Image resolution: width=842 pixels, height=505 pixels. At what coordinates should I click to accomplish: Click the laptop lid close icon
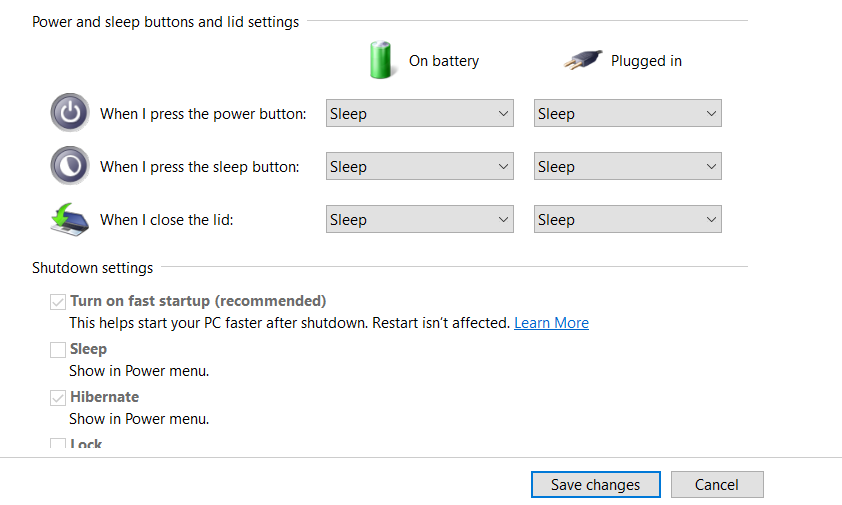point(70,219)
